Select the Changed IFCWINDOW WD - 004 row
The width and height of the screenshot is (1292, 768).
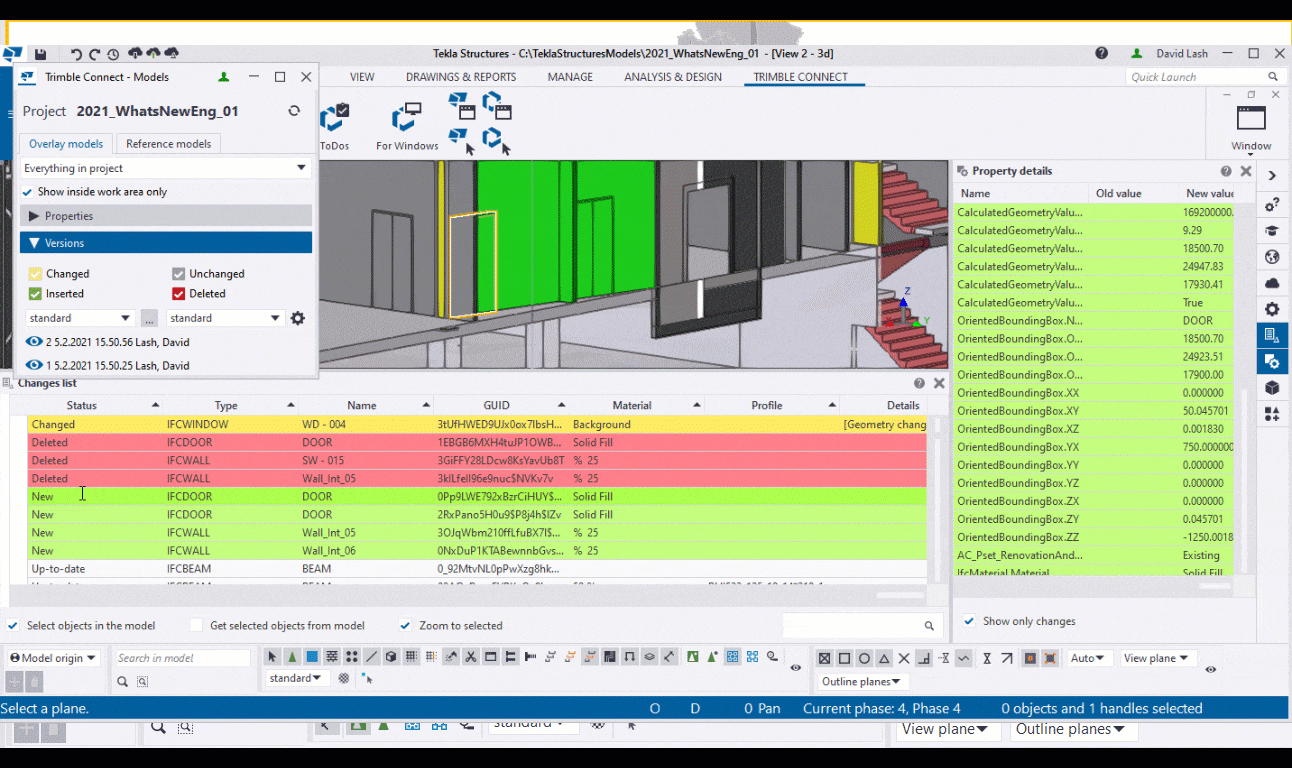point(477,424)
